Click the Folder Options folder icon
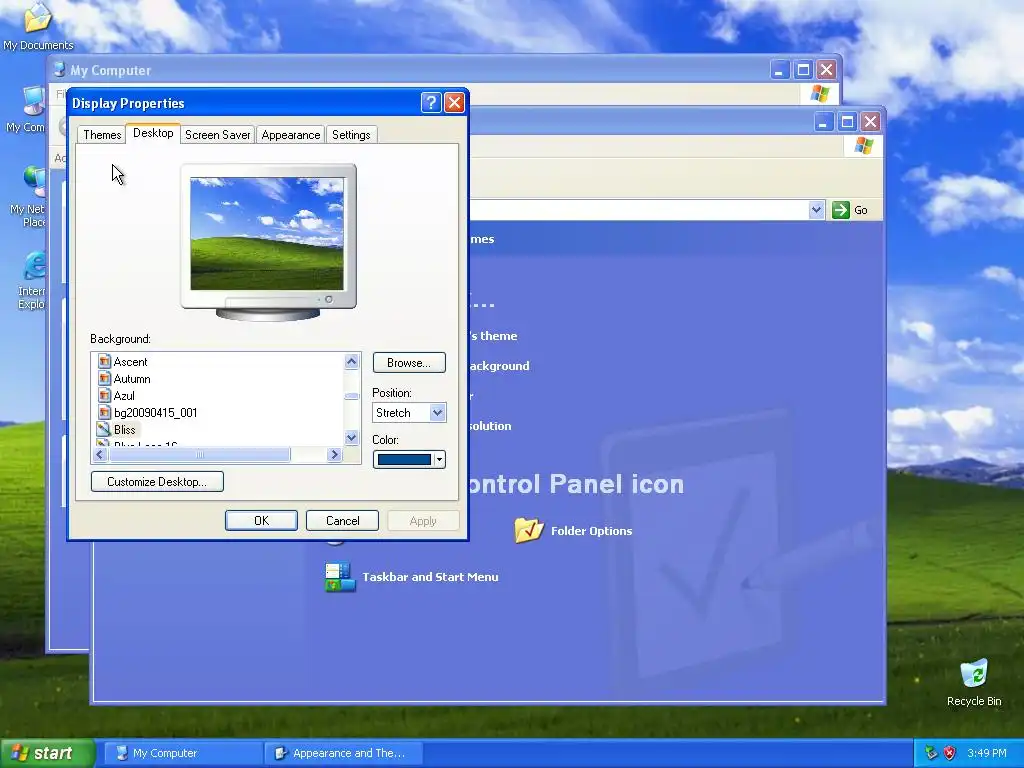The height and width of the screenshot is (768, 1024). point(529,530)
